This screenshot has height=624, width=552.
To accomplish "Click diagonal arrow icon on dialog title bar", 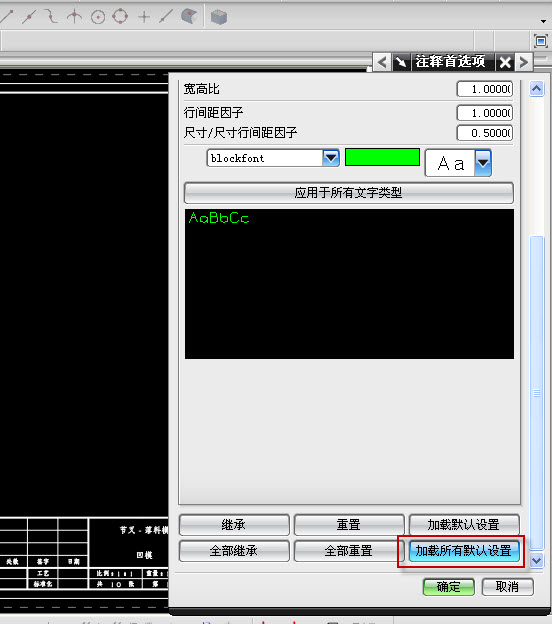I will [x=401, y=62].
